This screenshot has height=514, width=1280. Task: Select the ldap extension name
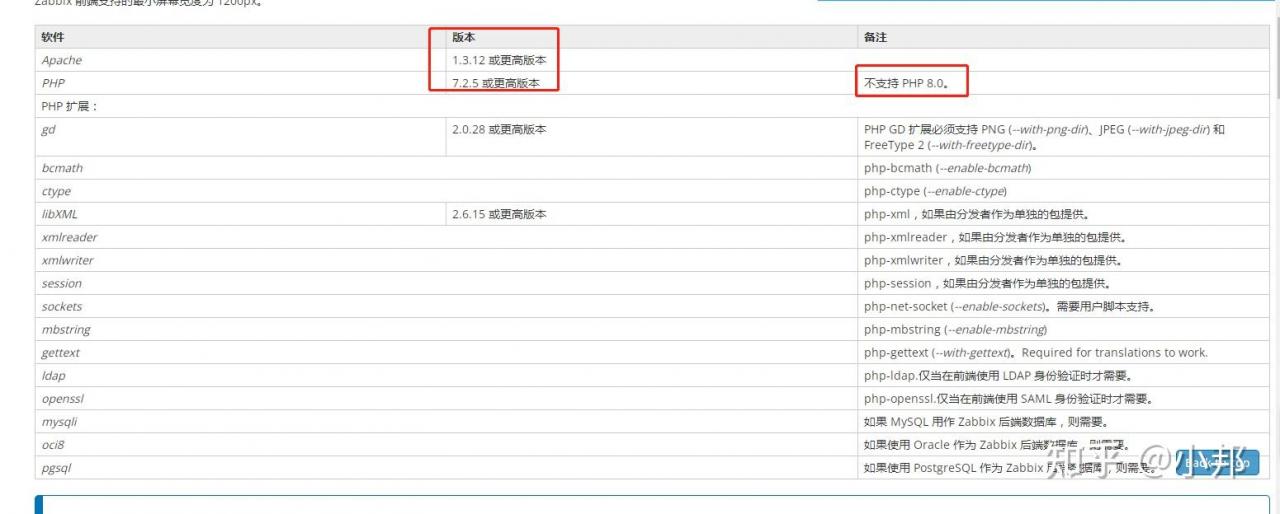54,375
